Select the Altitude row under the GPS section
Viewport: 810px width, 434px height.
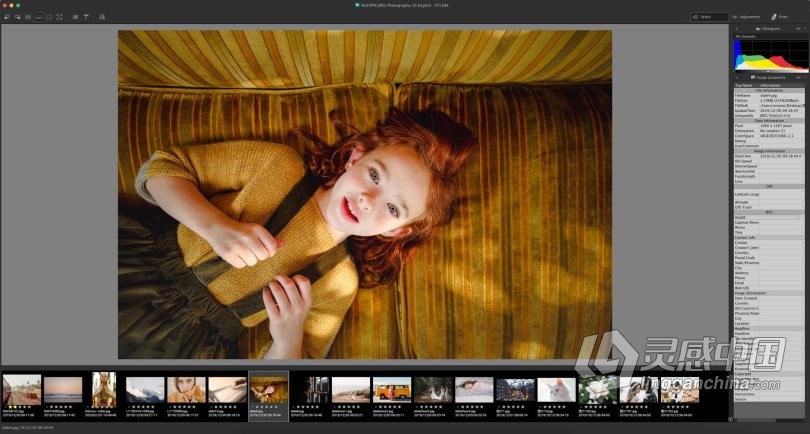(769, 202)
